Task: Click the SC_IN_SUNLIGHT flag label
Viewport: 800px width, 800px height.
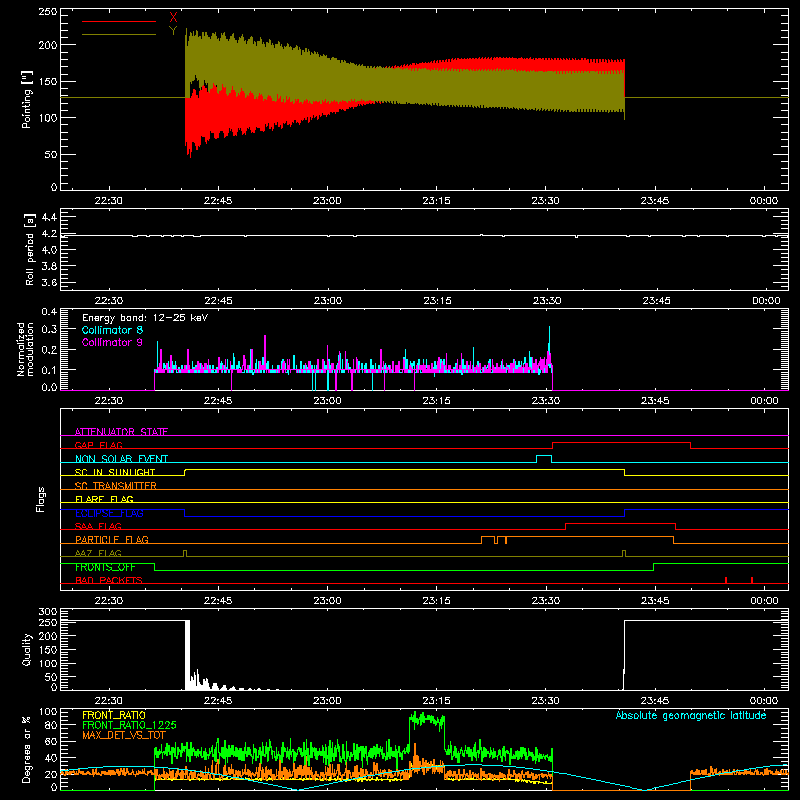Action: tap(115, 472)
